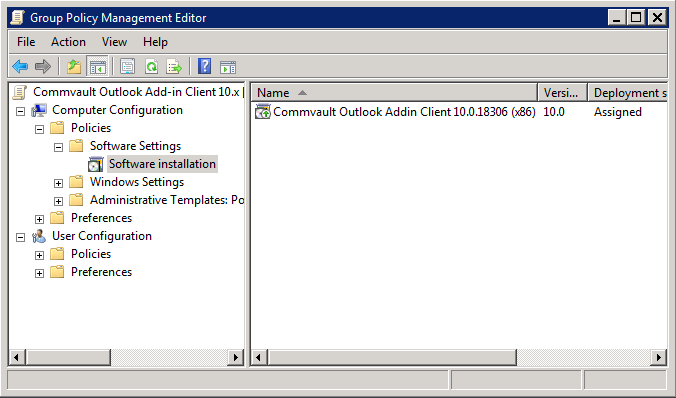Select the Software installation tree item
This screenshot has width=676, height=398.
click(162, 164)
